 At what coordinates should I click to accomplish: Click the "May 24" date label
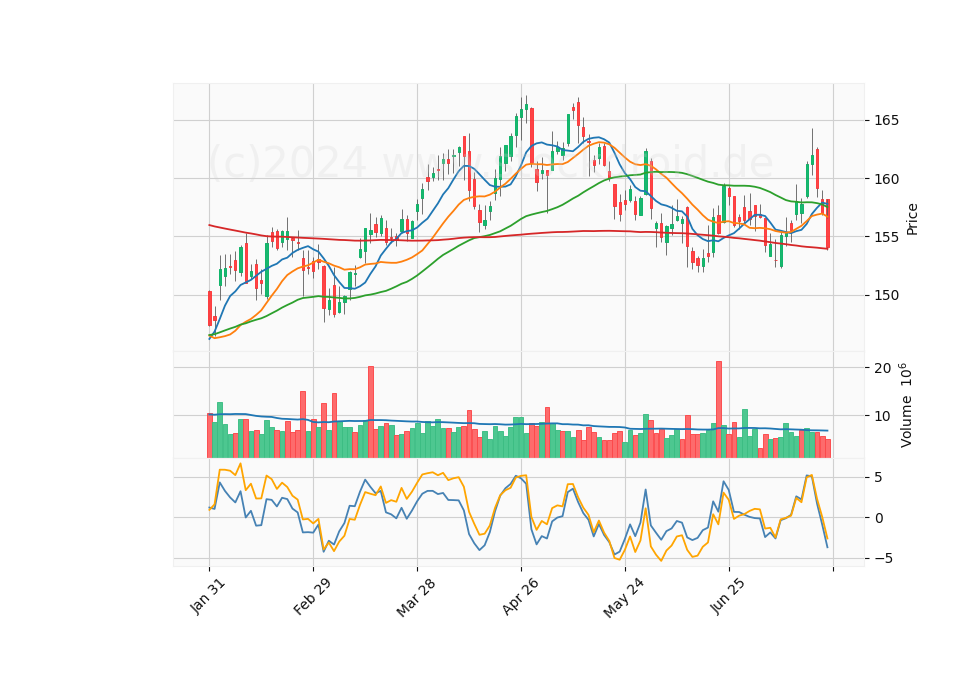[623, 597]
